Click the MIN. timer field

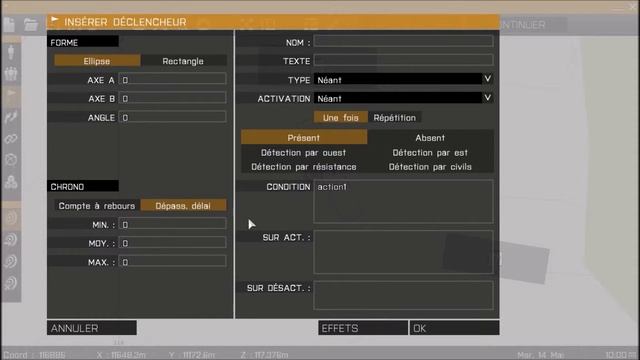(x=172, y=224)
